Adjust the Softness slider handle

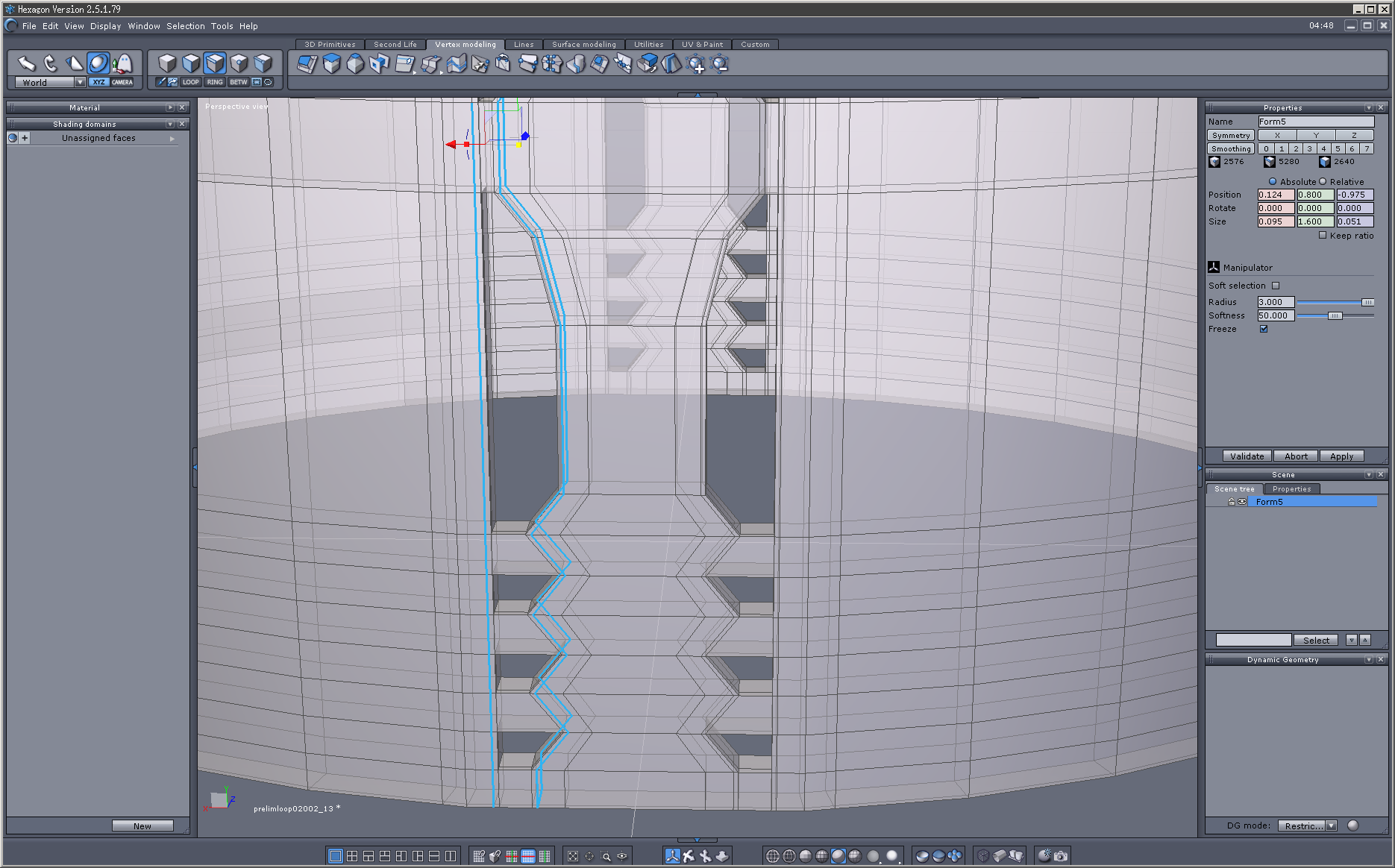click(x=1335, y=315)
